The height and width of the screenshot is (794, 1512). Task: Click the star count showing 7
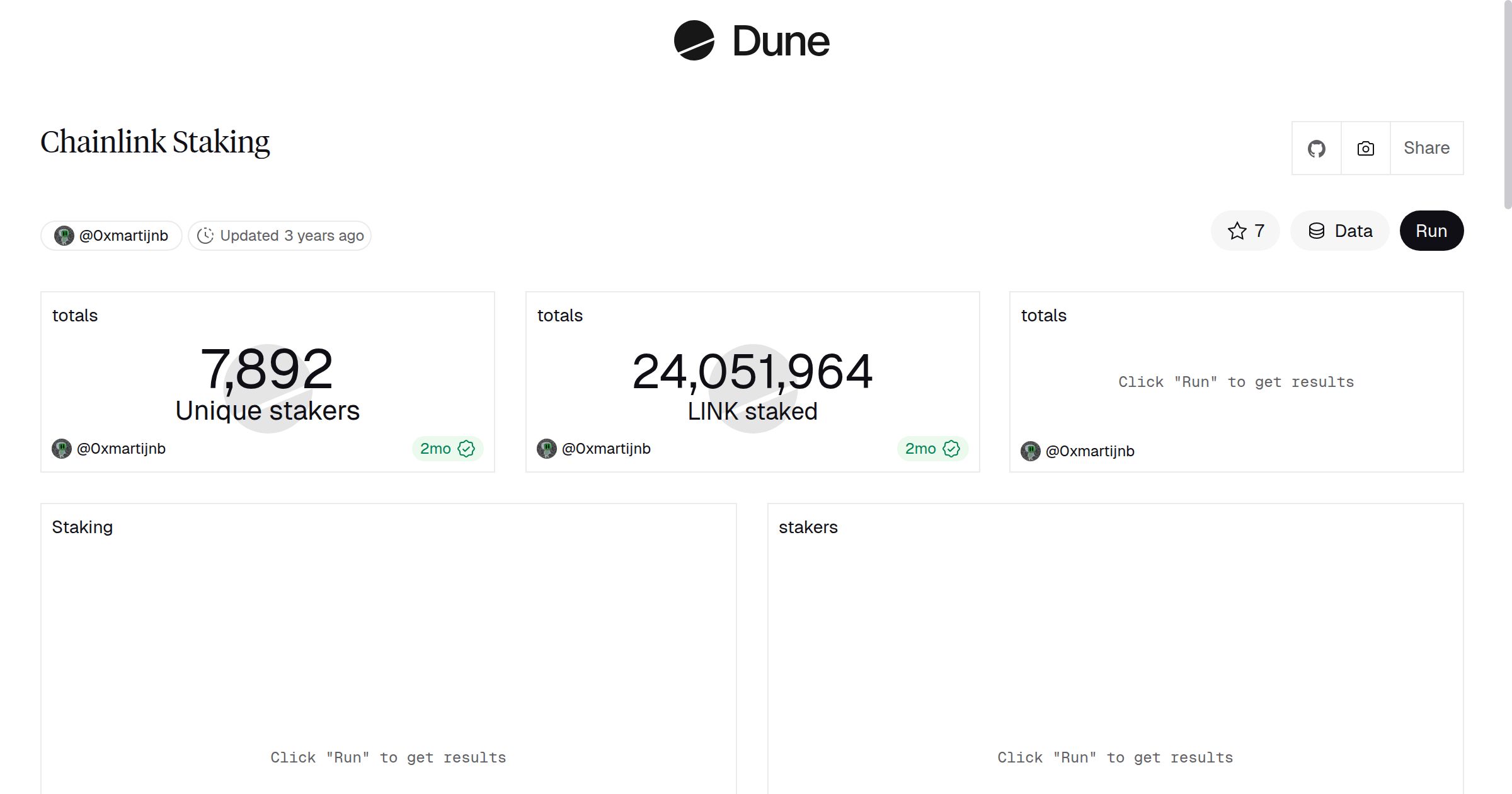(x=1257, y=231)
